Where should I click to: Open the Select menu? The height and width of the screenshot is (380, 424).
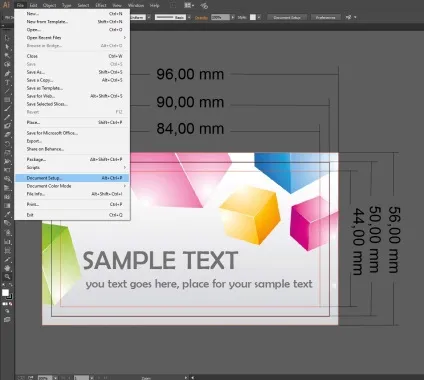83,5
